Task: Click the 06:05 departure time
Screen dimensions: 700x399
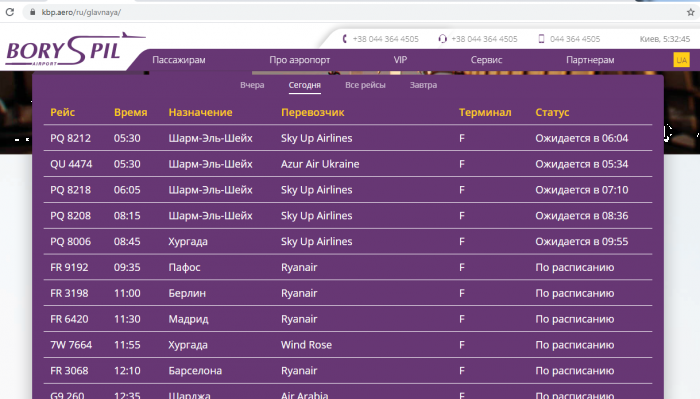Action: (x=127, y=190)
